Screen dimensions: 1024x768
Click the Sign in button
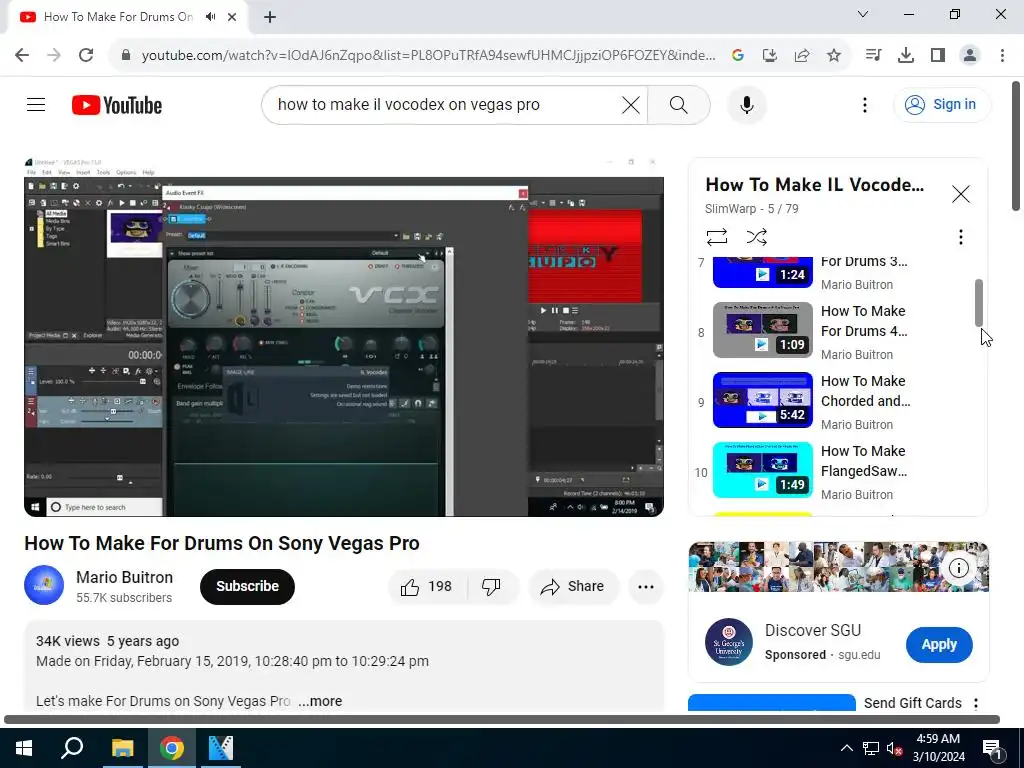point(942,104)
